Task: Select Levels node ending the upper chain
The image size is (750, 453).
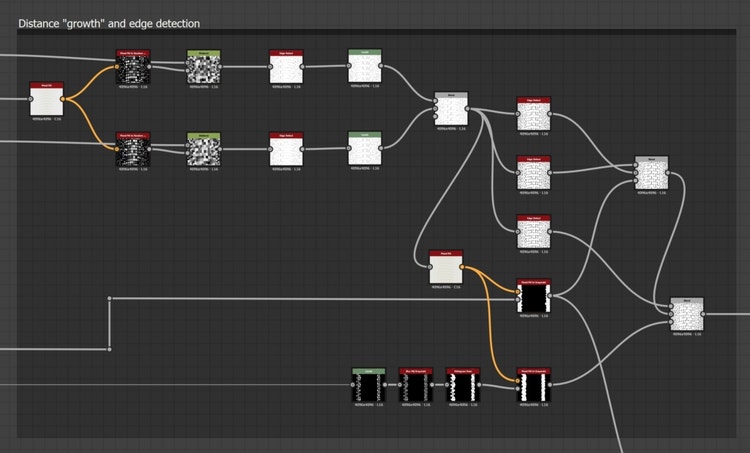Action: [365, 66]
